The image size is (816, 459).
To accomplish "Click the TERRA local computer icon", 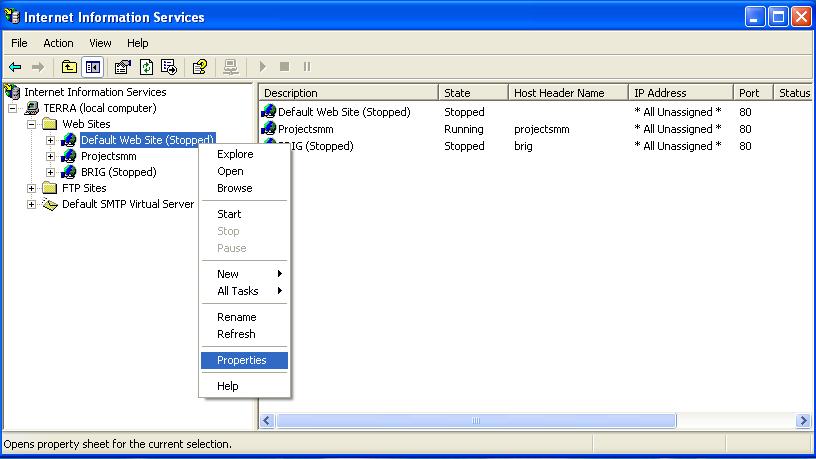I will coord(32,108).
